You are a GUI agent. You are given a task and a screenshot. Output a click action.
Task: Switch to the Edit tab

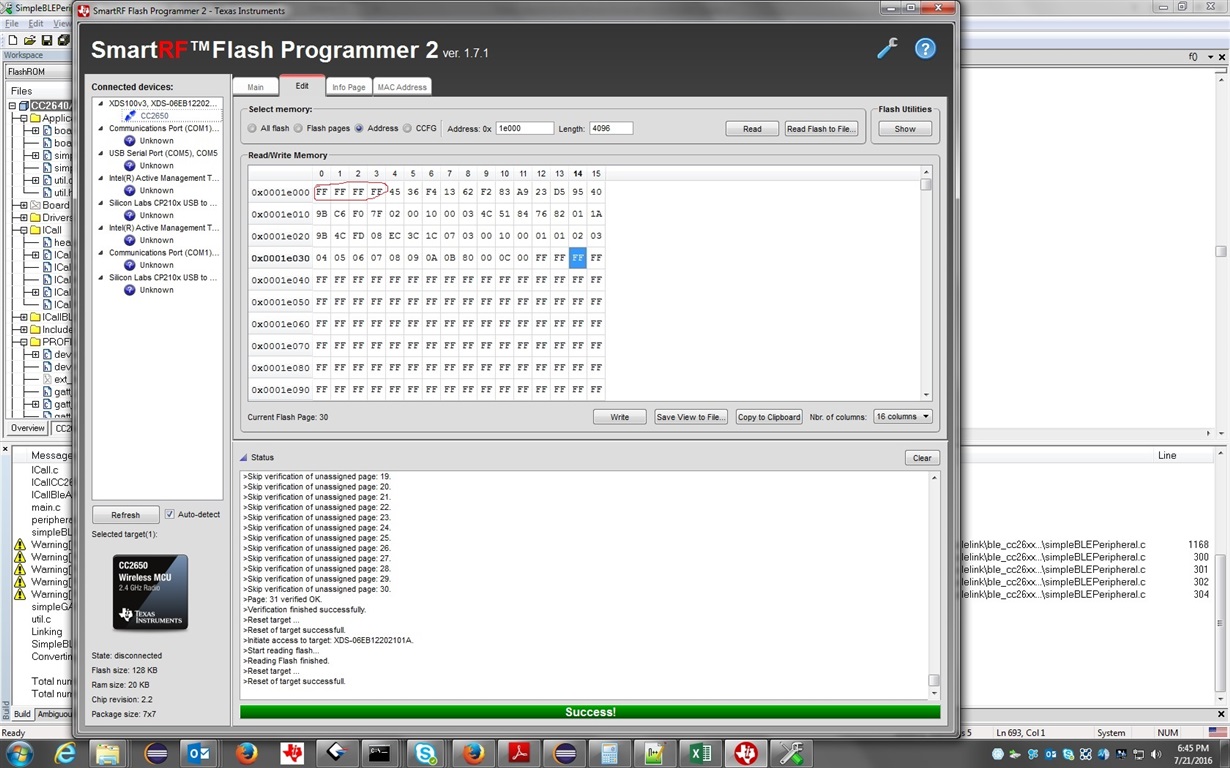[x=302, y=86]
